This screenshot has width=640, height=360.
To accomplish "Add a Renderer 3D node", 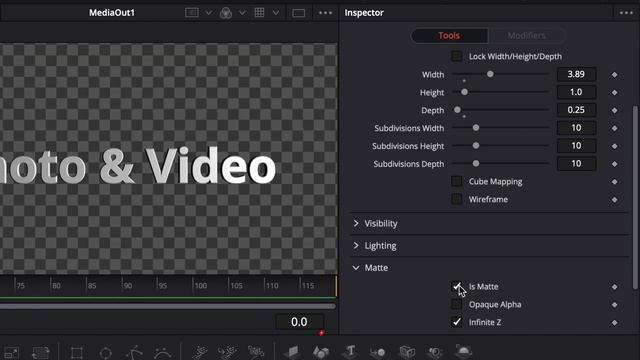I will coord(464,351).
